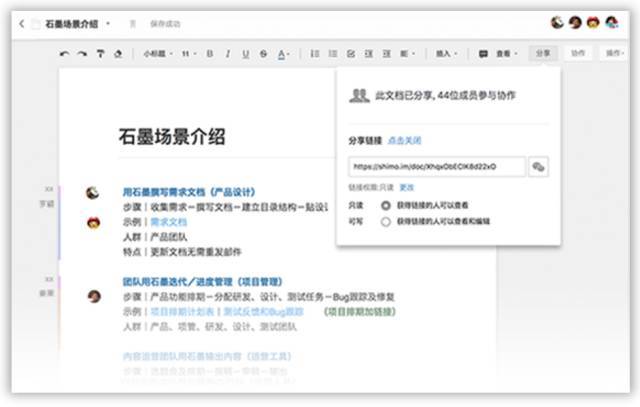Click 点击关闭 to disable share link

click(x=404, y=142)
